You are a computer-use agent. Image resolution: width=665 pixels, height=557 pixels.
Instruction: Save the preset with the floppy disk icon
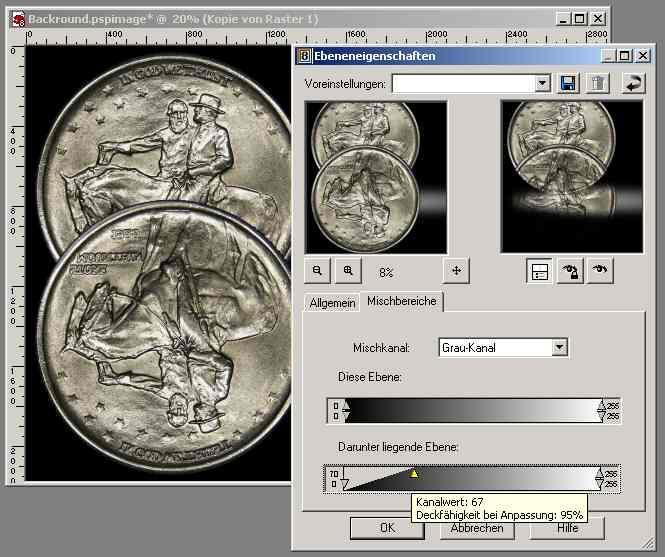coord(568,83)
